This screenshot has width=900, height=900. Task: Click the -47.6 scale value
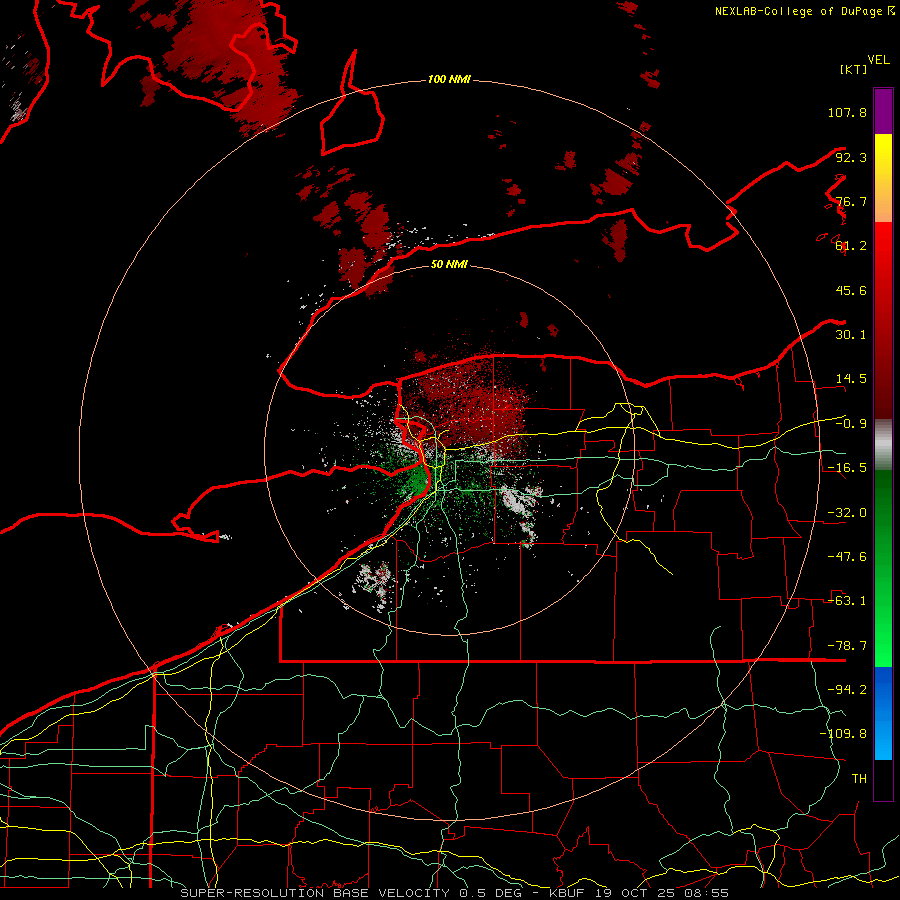coord(847,557)
